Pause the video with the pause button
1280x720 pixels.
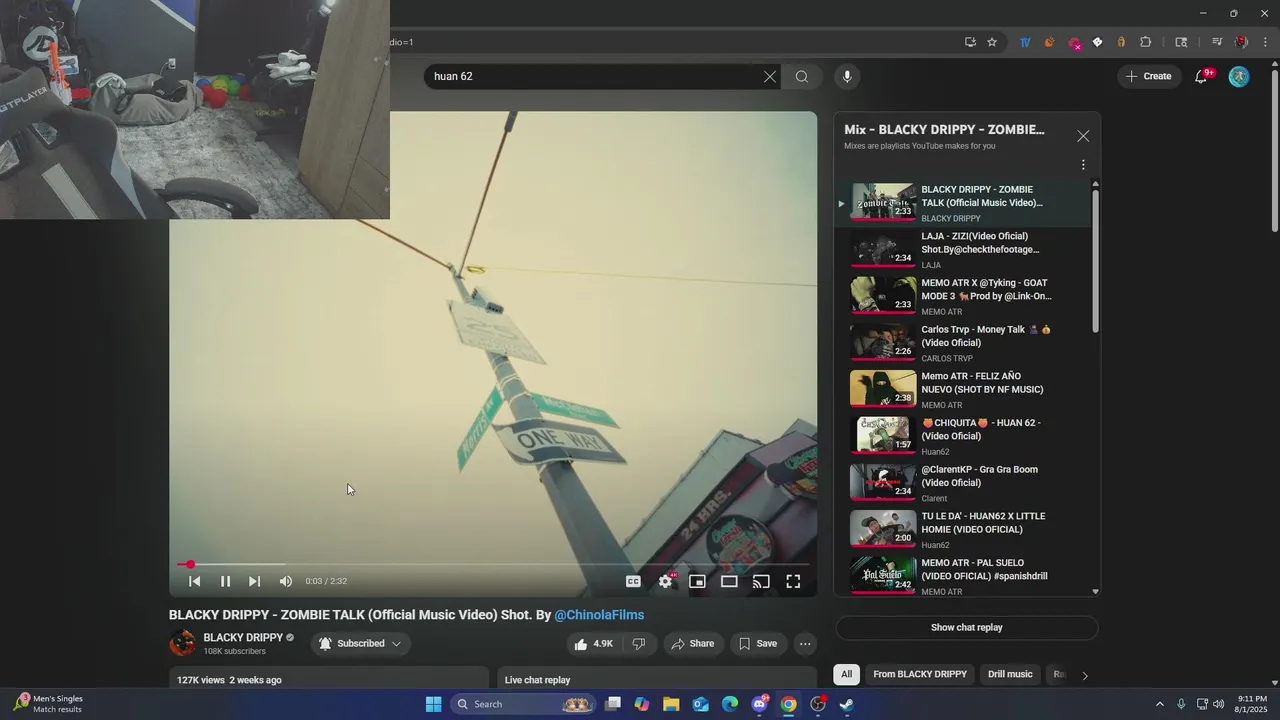pyautogui.click(x=225, y=581)
